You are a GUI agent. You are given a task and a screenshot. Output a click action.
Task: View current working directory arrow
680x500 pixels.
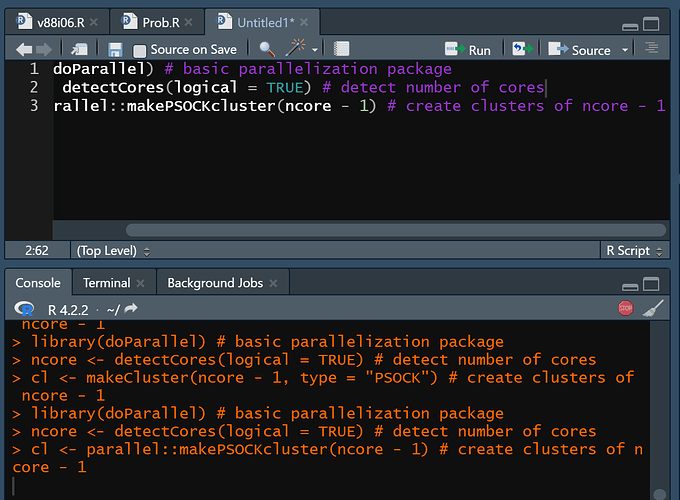[131, 308]
